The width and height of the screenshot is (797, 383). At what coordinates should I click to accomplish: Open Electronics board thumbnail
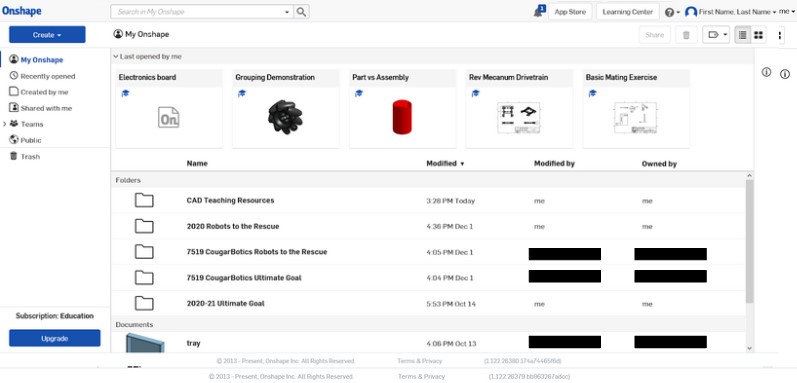169,117
